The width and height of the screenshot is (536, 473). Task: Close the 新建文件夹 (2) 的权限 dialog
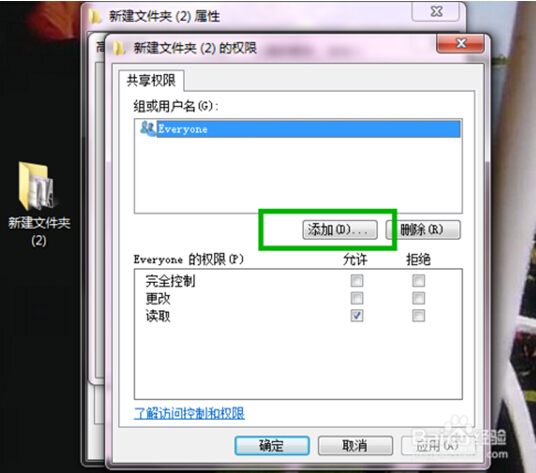pyautogui.click(x=460, y=44)
